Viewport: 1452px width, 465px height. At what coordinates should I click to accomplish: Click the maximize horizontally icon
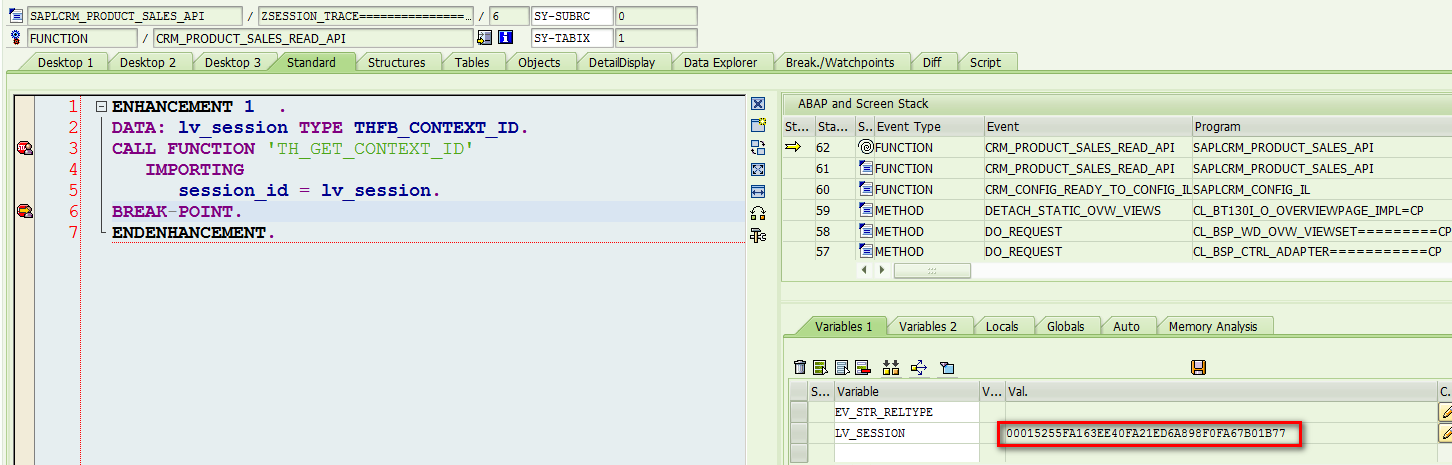758,191
